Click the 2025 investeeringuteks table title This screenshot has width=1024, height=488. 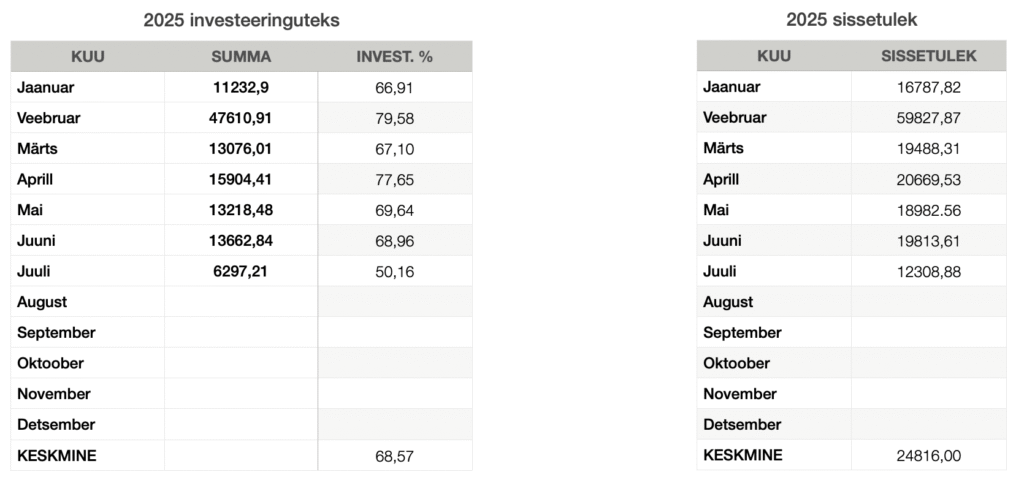point(242,20)
